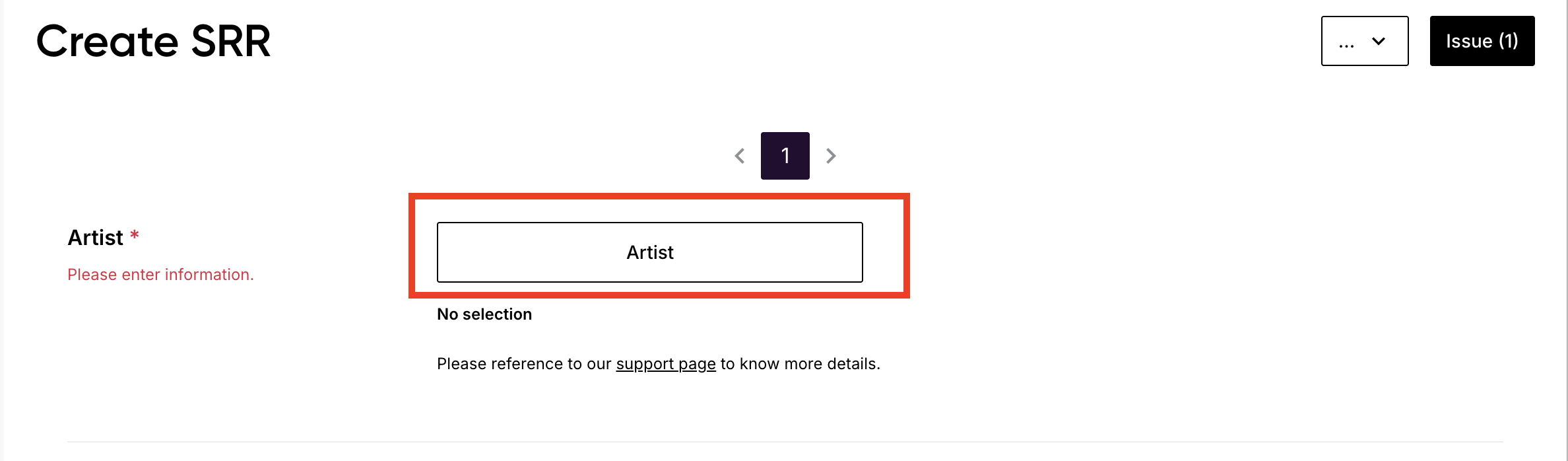Click the horizontal divider below the Artist section
Viewport: 1568px width, 461px height.
(784, 442)
